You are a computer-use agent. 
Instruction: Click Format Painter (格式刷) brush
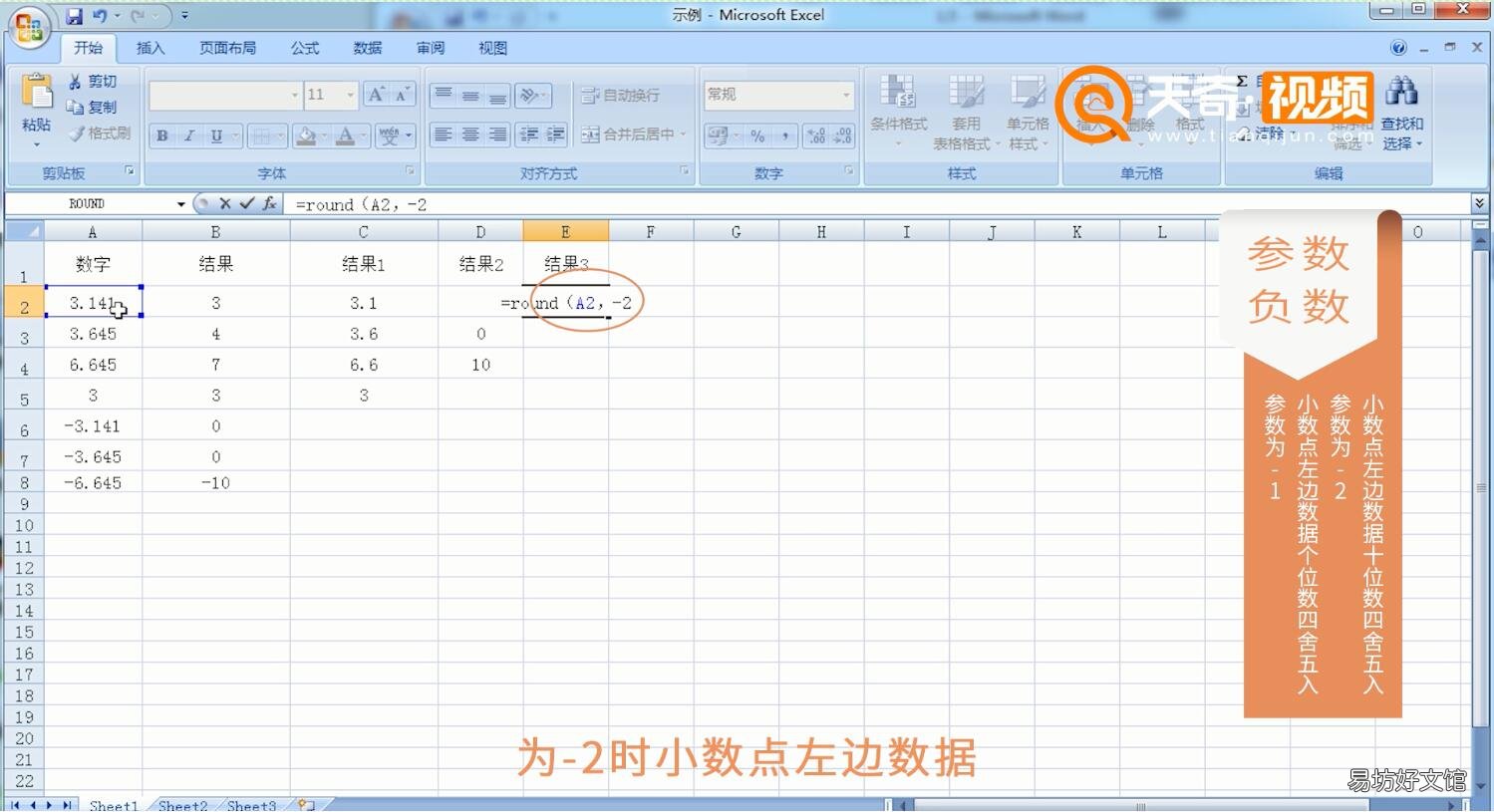(77, 134)
